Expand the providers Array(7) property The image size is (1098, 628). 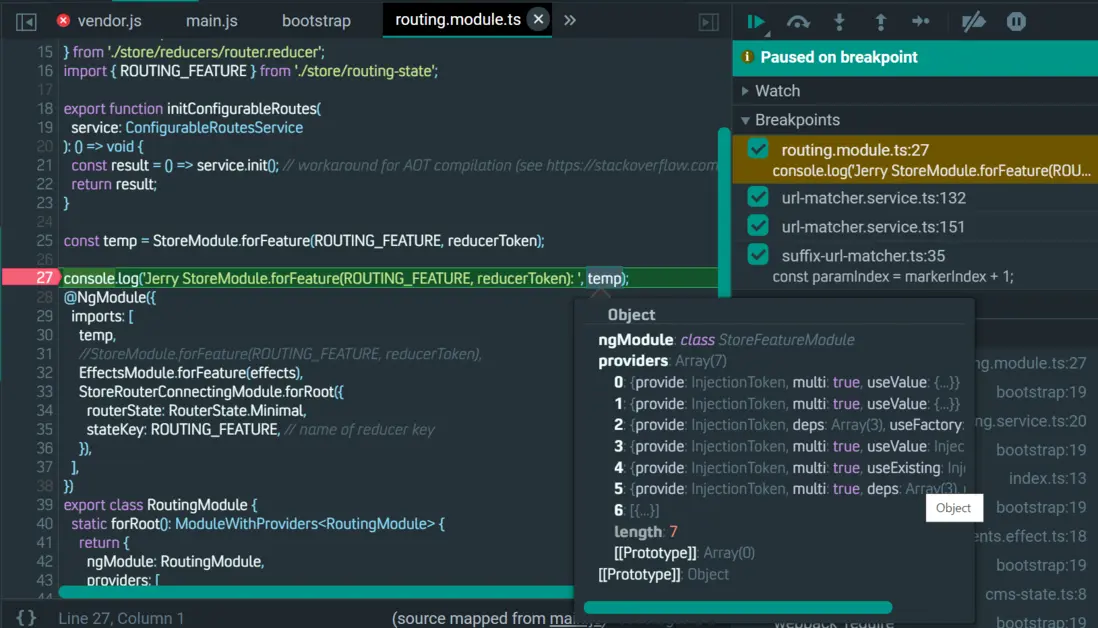point(662,361)
